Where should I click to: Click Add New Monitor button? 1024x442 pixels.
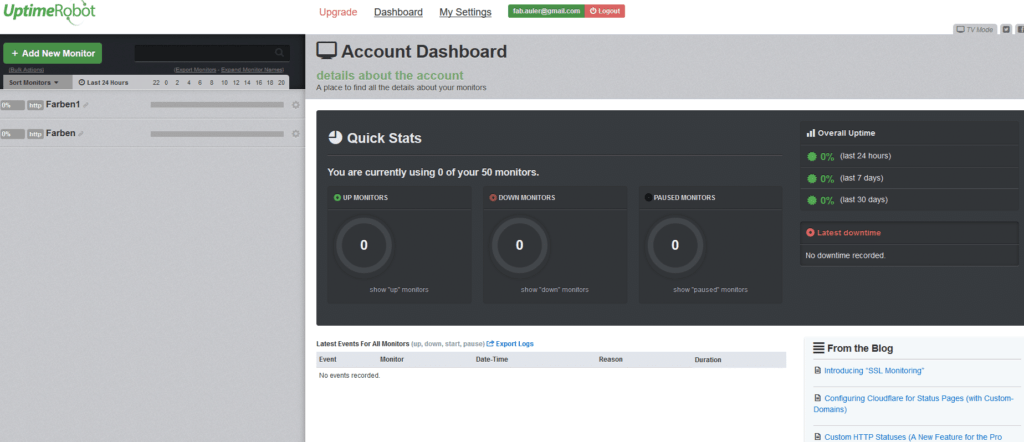pyautogui.click(x=52, y=54)
